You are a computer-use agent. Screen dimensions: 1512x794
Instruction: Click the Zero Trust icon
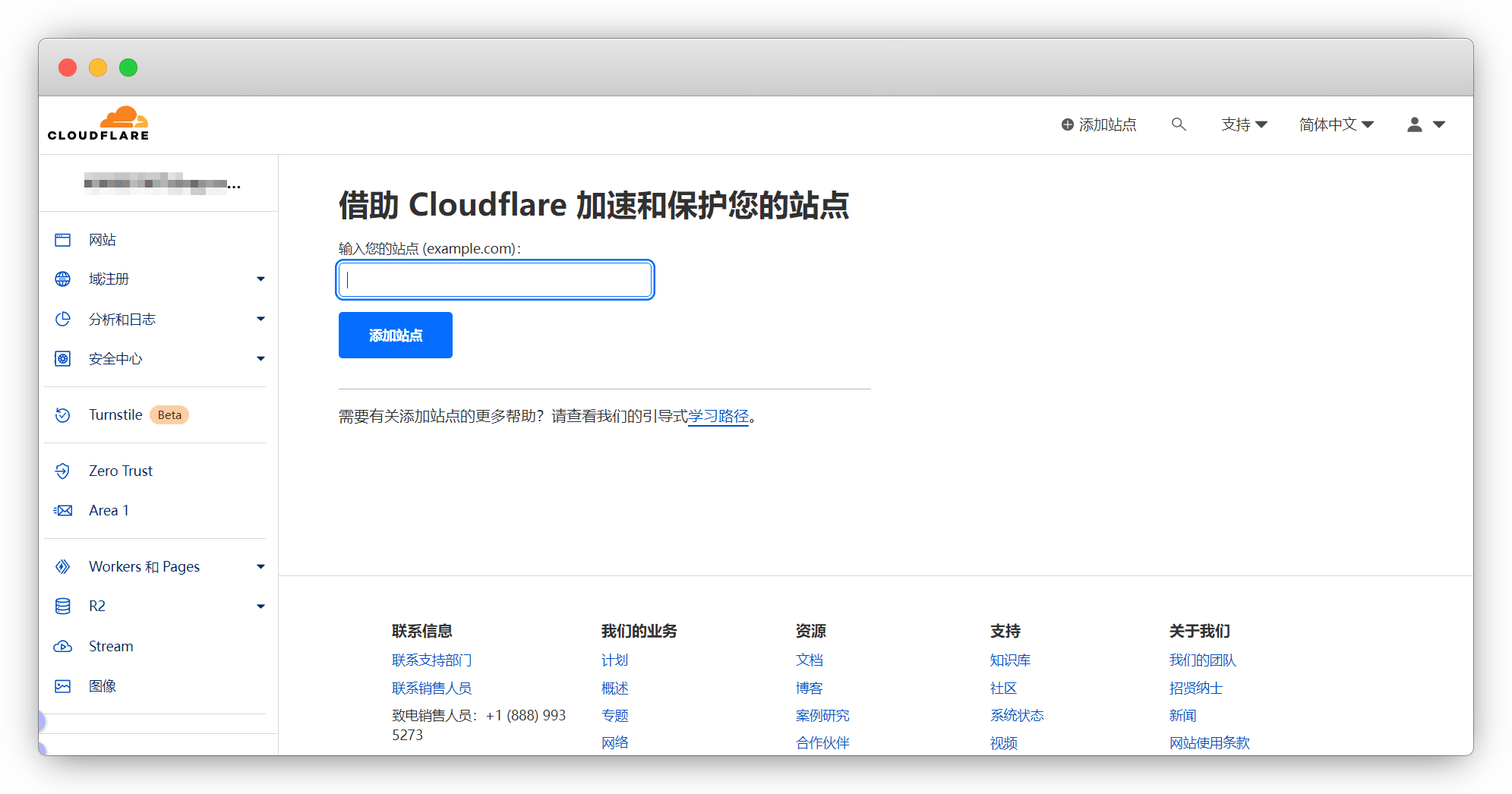pos(63,471)
